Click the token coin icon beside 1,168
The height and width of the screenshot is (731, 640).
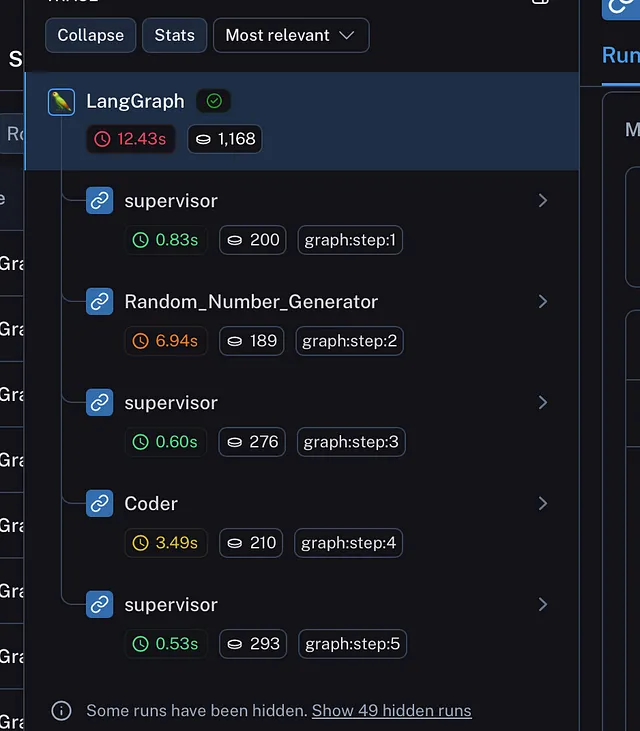point(203,139)
